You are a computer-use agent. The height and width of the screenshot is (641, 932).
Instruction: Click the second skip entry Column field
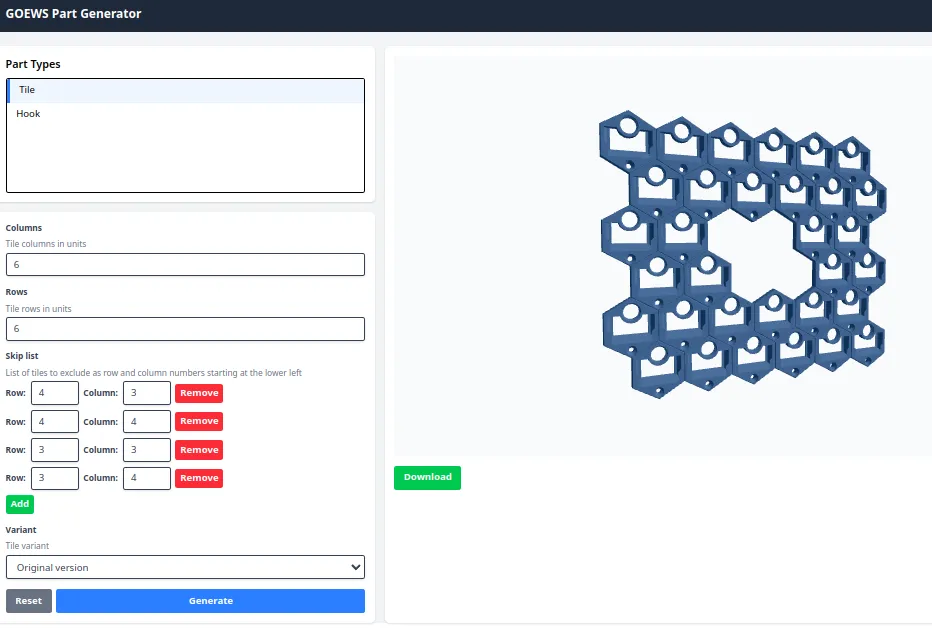click(147, 422)
